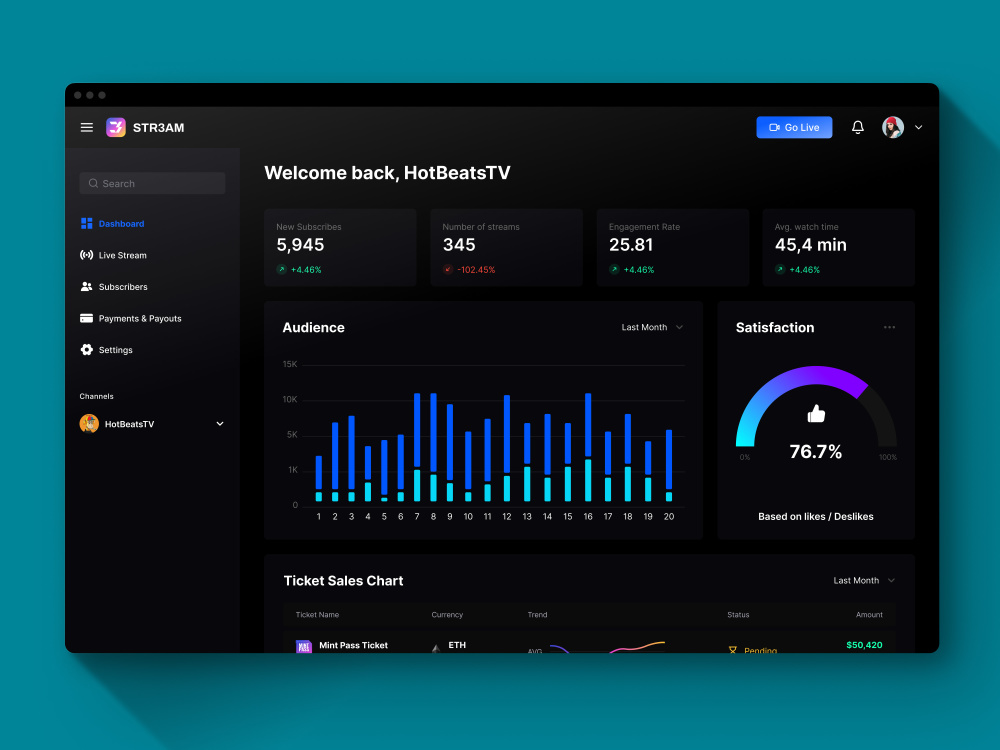Image resolution: width=1000 pixels, height=750 pixels.
Task: Click the ETH currency icon
Action: (436, 648)
